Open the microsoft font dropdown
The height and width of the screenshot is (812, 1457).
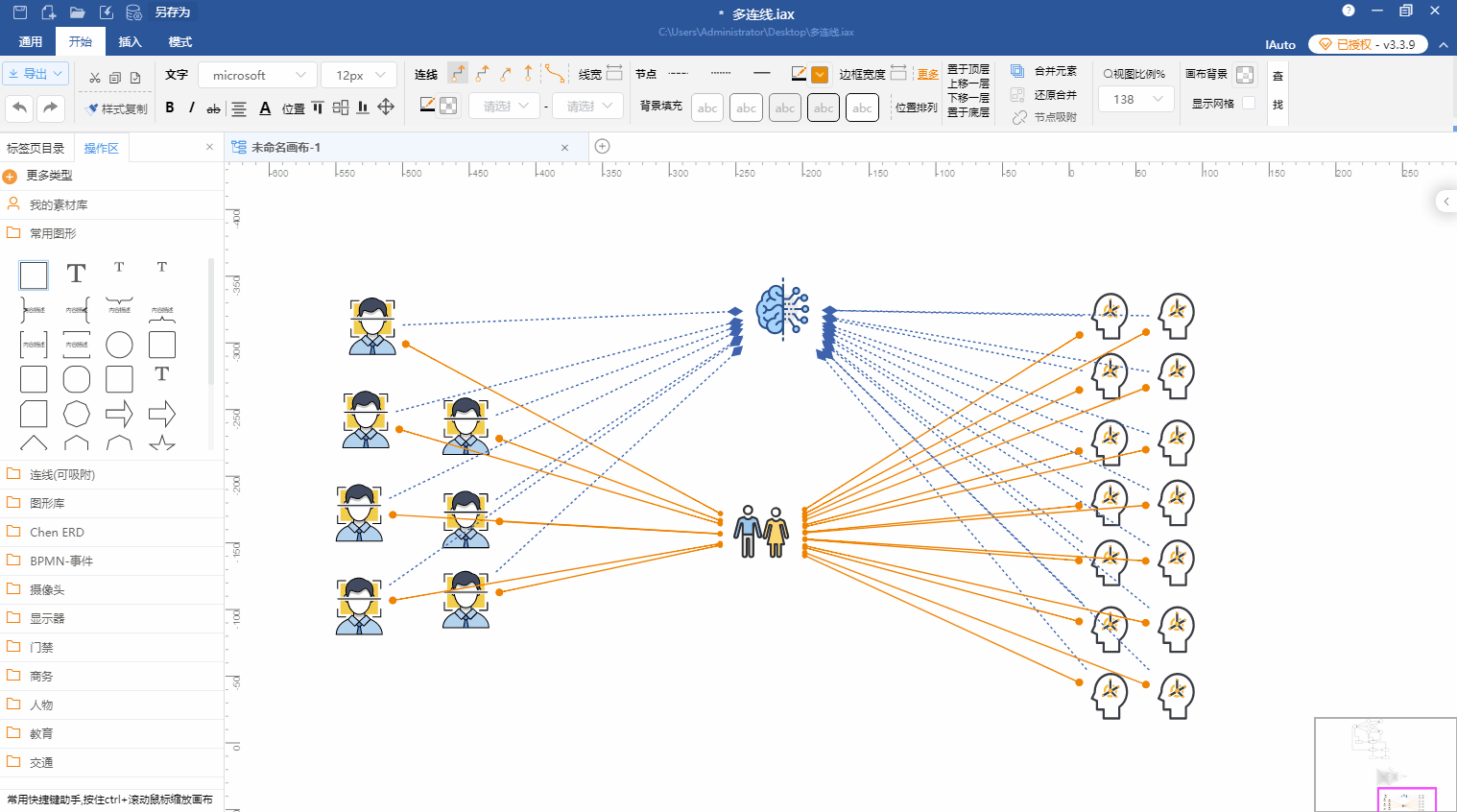click(257, 75)
